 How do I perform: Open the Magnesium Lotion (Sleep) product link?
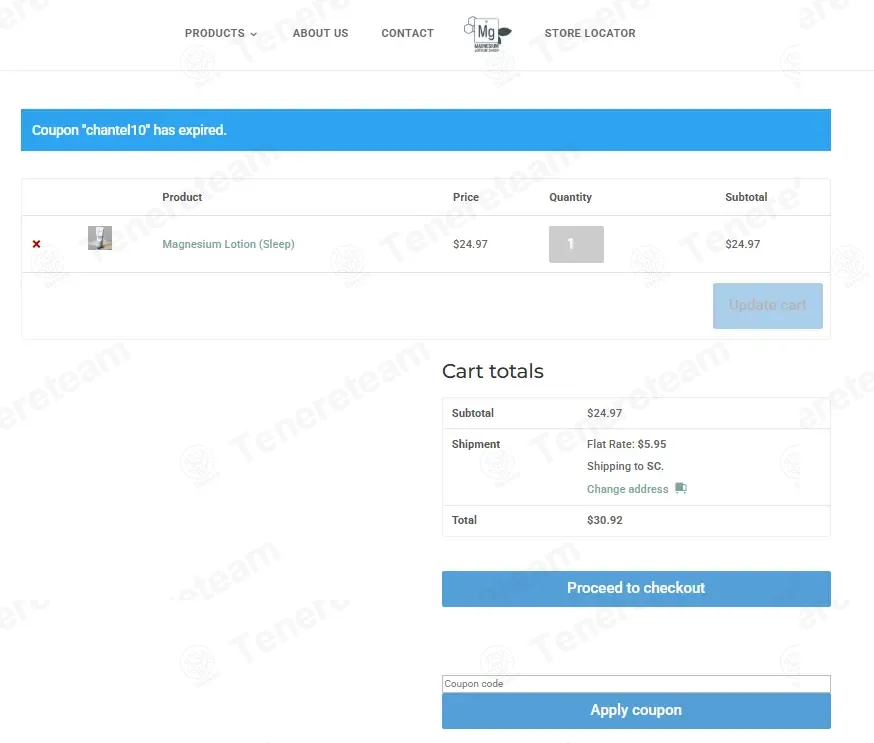click(x=229, y=244)
